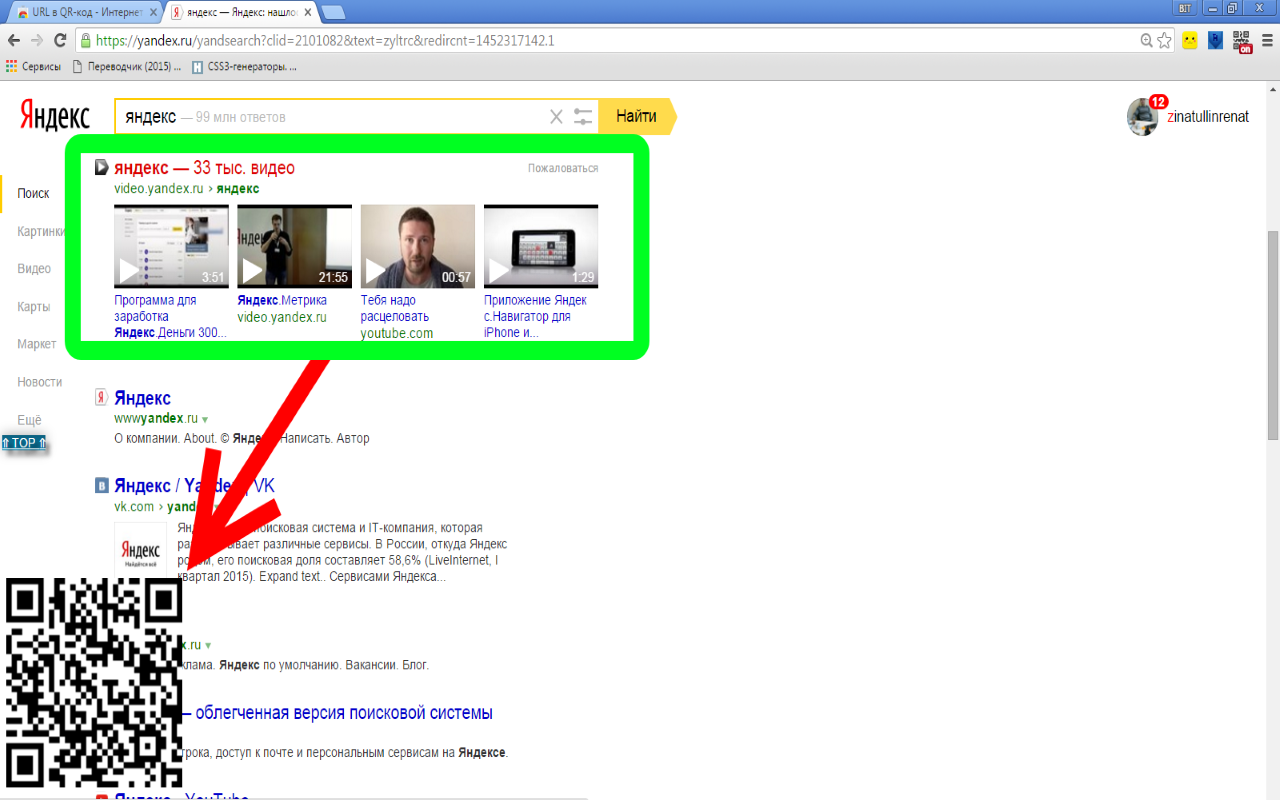Viewport: 1280px width, 800px height.
Task: Close the Яндекс search tab
Action: click(x=308, y=12)
